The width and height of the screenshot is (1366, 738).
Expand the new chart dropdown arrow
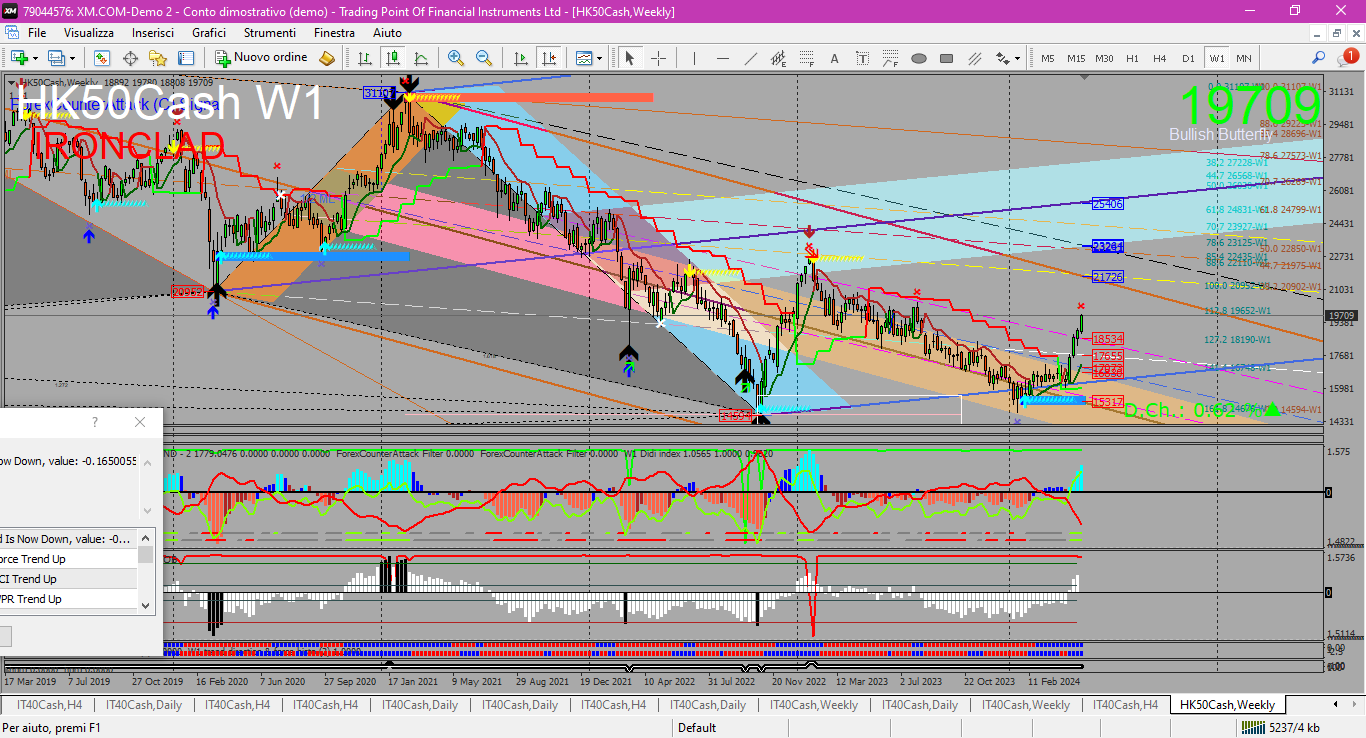(x=35, y=58)
